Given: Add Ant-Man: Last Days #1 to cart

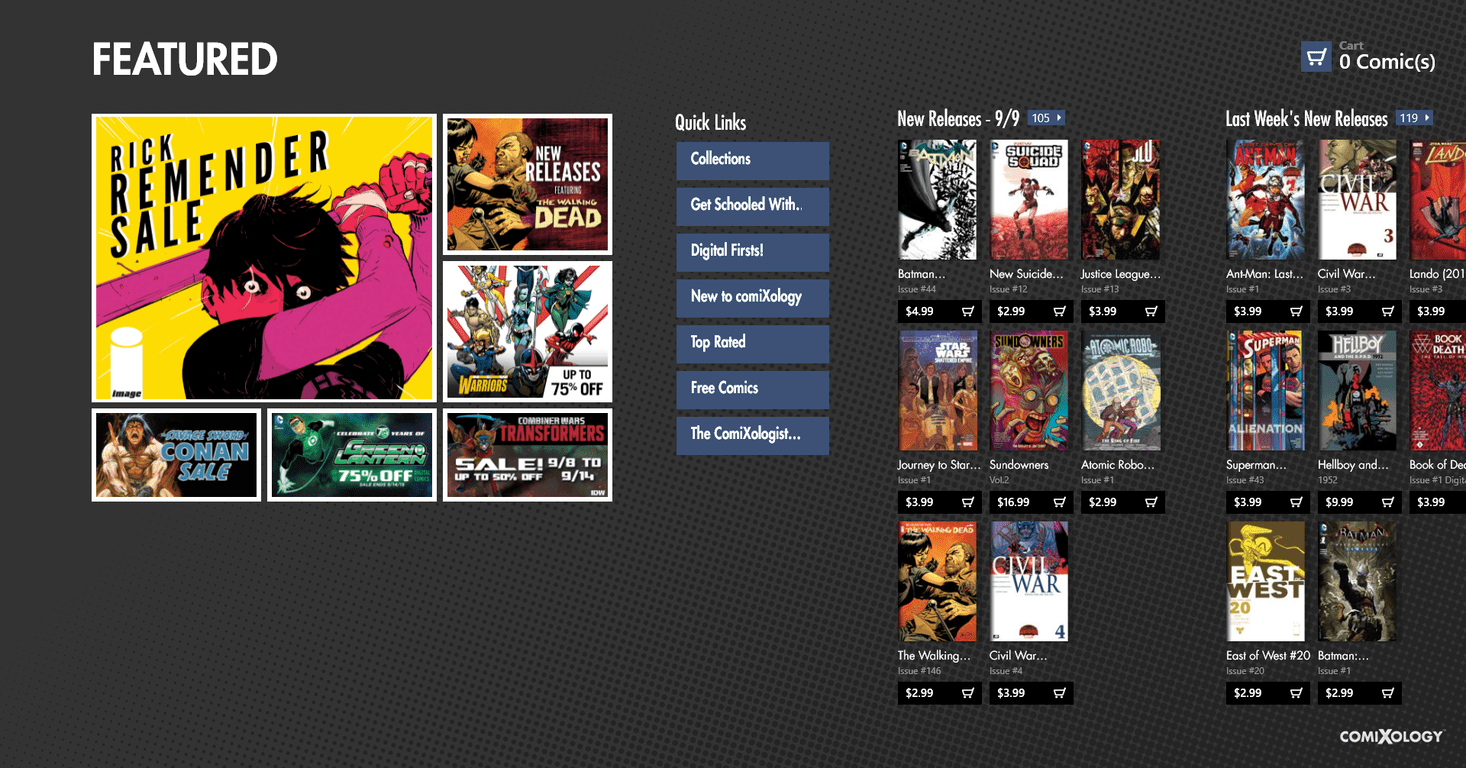Looking at the screenshot, I should pos(1296,311).
